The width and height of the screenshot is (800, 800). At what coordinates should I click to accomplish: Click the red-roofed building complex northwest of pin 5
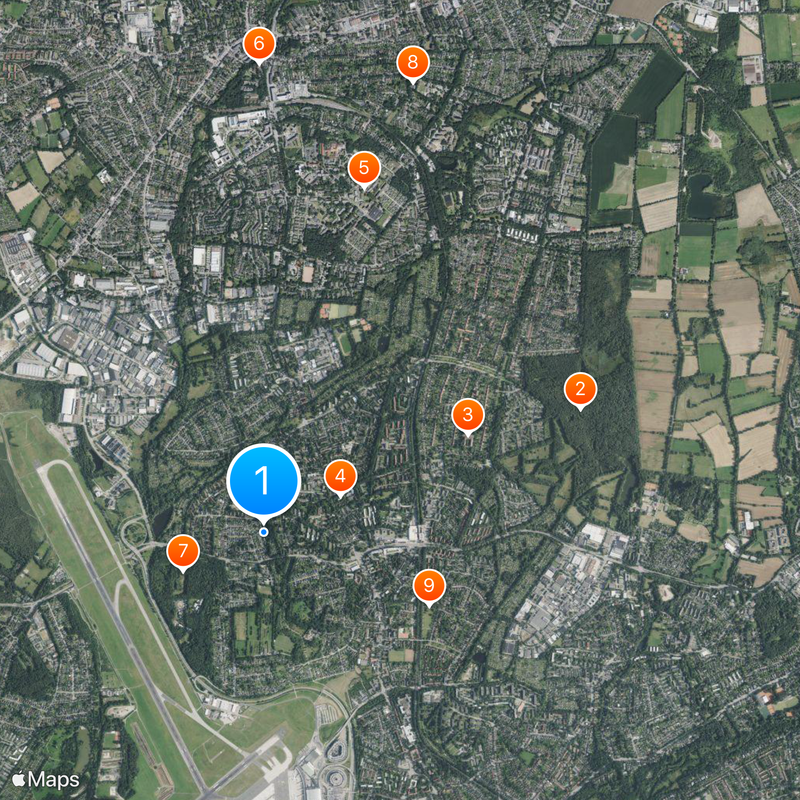click(332, 151)
